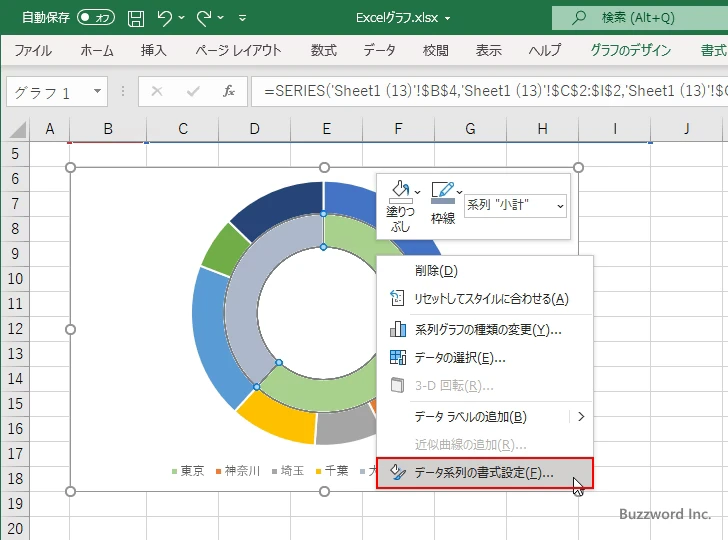Click the Undo arrow icon
Screen dimensions: 728x540
pos(164,18)
